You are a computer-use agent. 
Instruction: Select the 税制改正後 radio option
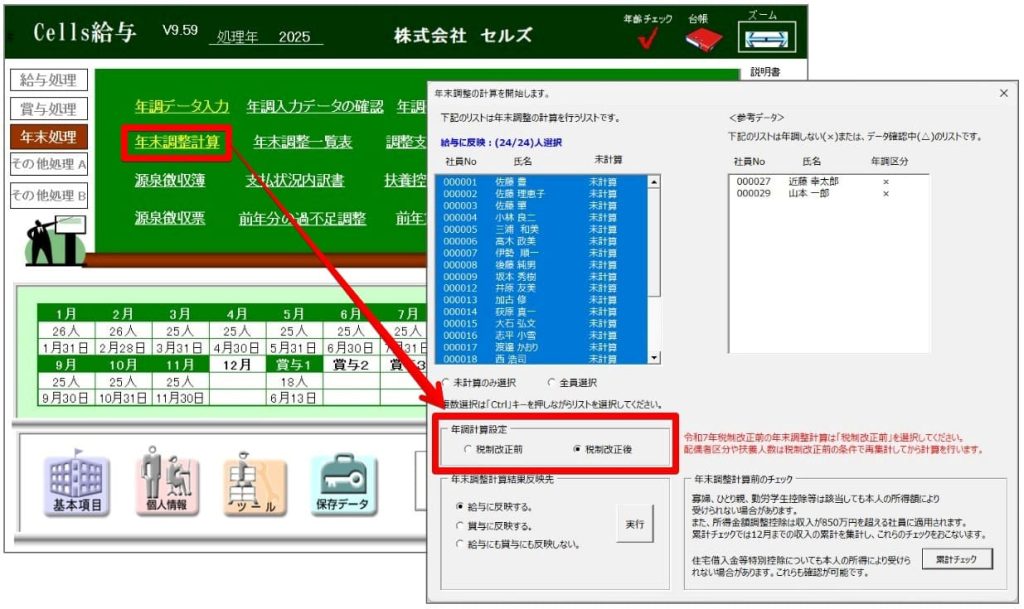pyautogui.click(x=577, y=449)
